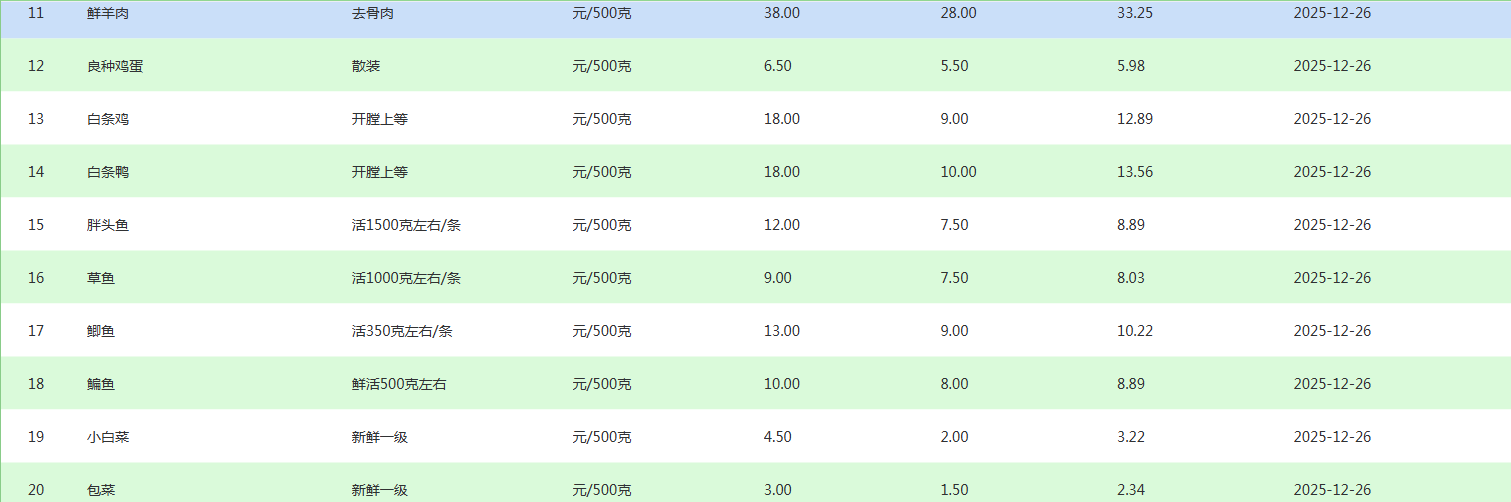Select the 38.00 highest price cell
The height and width of the screenshot is (502, 1511).
782,13
